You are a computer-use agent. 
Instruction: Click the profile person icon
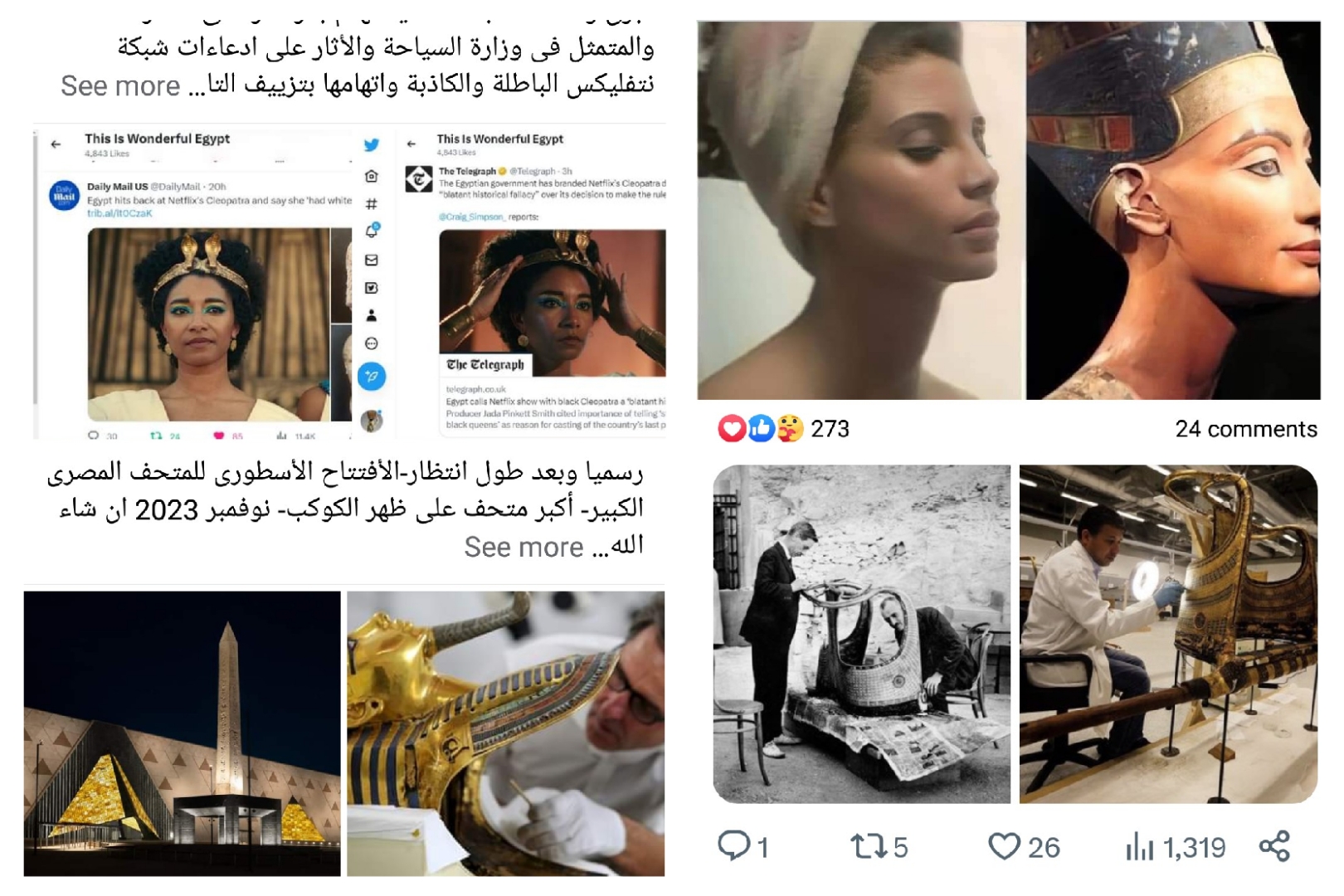coord(372,315)
